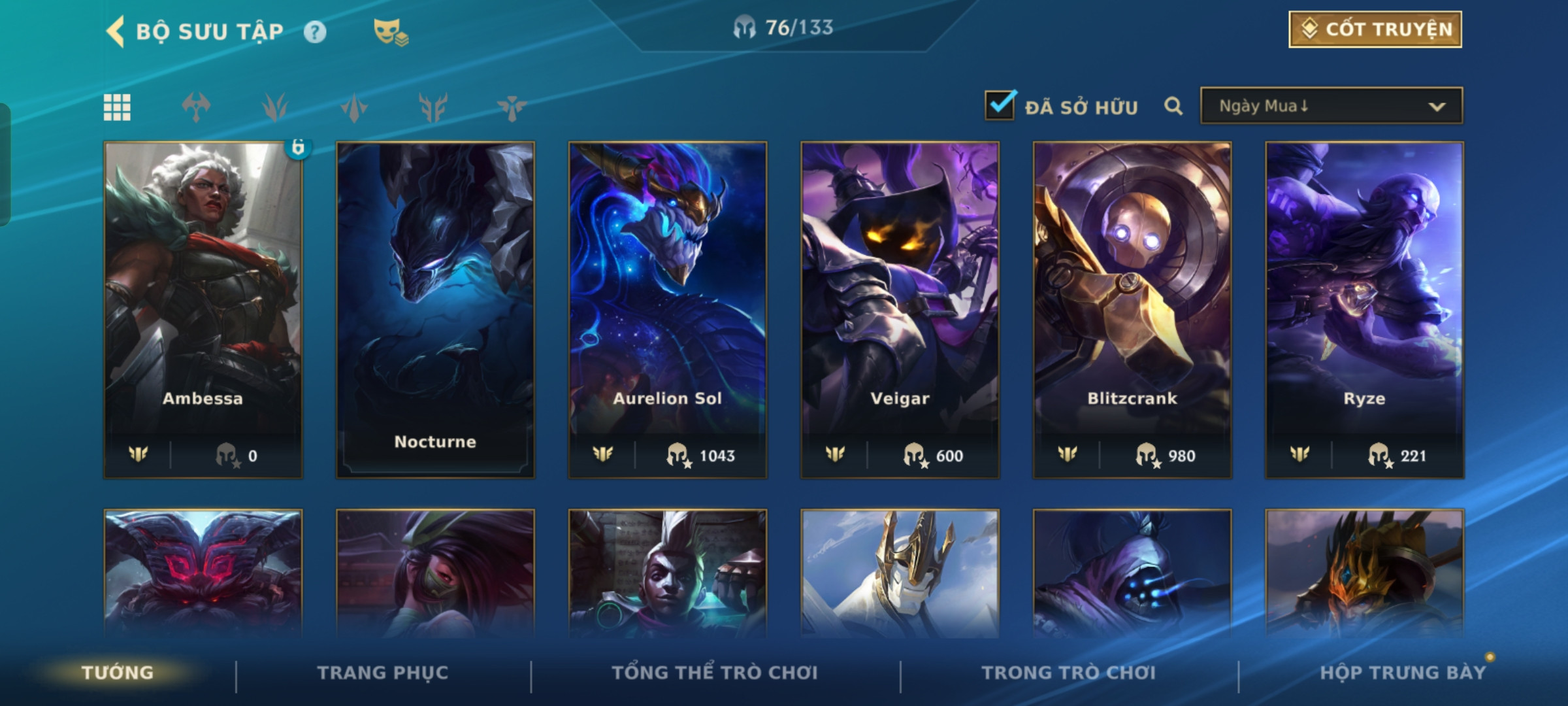The width and height of the screenshot is (1568, 706).
Task: Open the champion search magnifier icon
Action: [1173, 106]
